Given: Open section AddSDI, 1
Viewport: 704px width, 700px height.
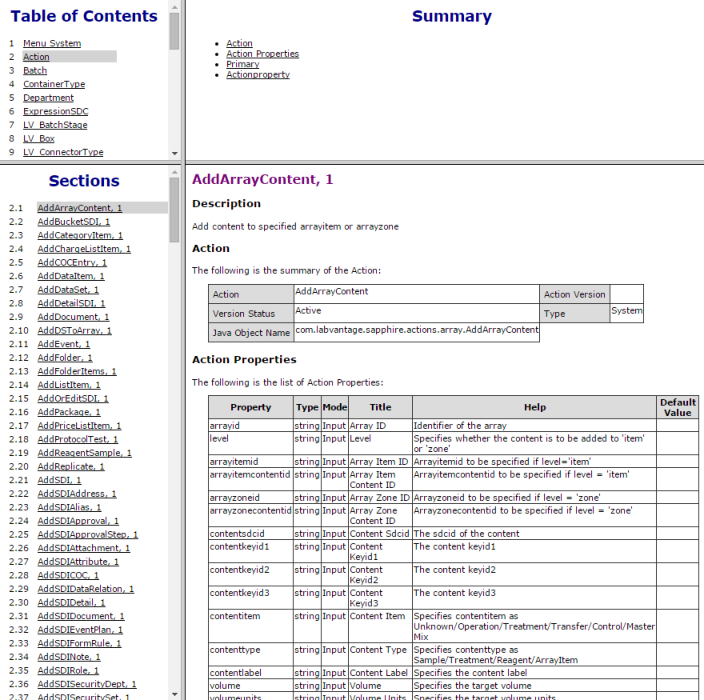Looking at the screenshot, I should [59, 480].
